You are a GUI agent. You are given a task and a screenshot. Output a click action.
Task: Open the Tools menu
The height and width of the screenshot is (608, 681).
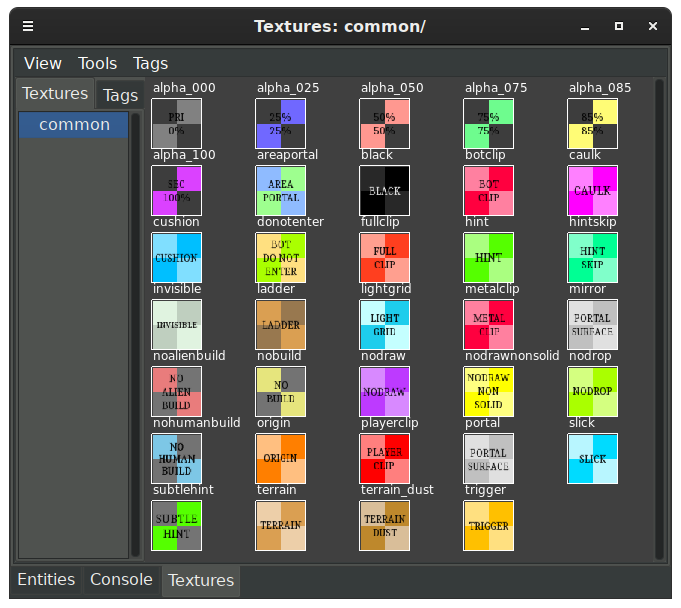coord(98,63)
